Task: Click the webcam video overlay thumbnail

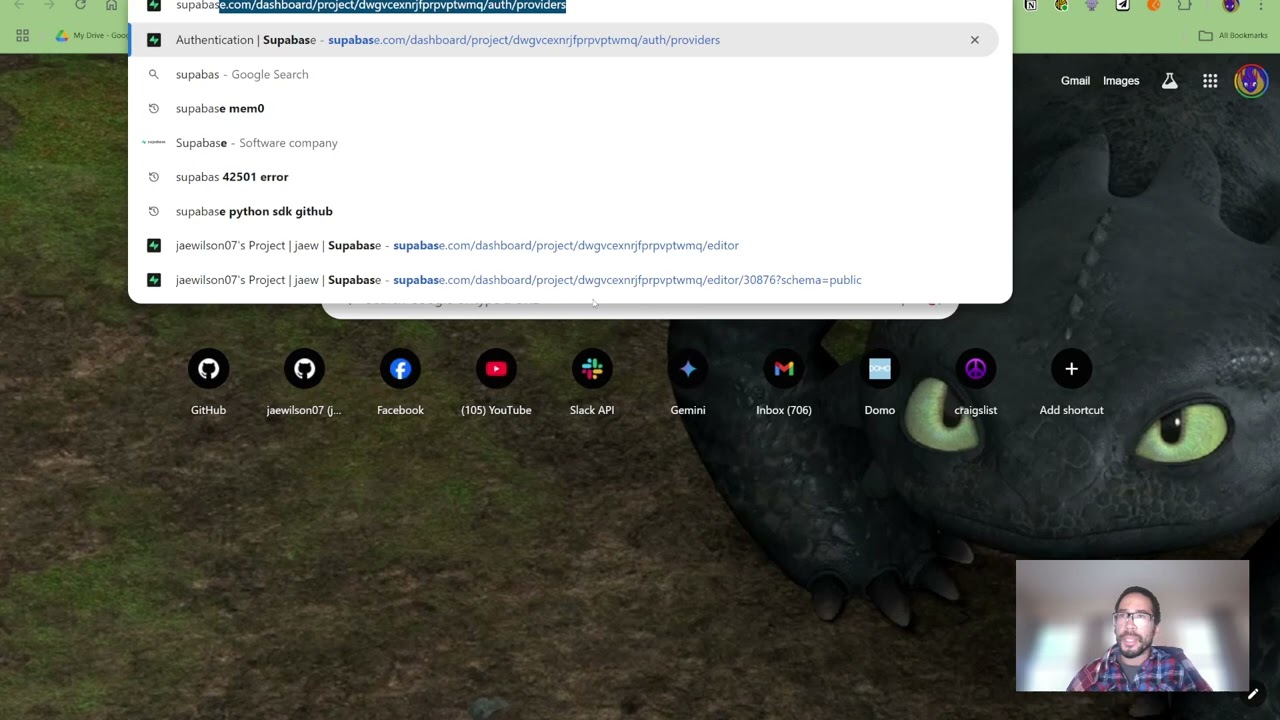Action: (x=1132, y=626)
